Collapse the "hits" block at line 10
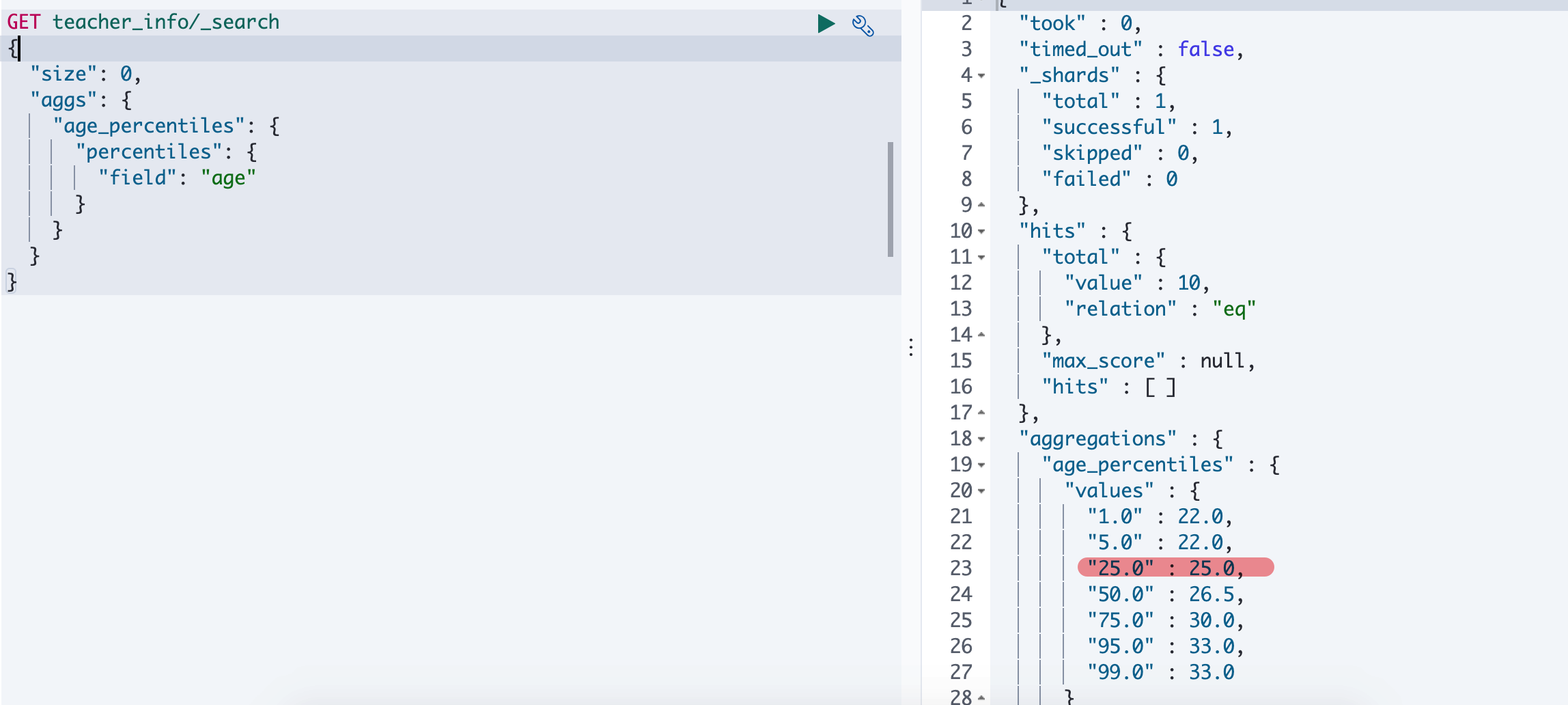 [981, 232]
